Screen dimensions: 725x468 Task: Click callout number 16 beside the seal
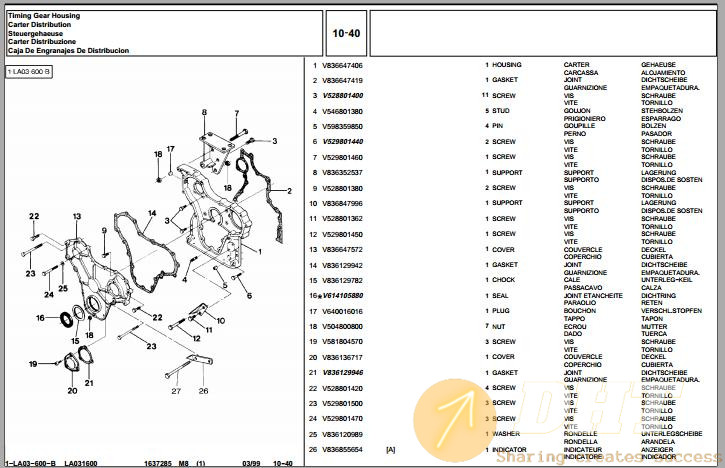40,318
